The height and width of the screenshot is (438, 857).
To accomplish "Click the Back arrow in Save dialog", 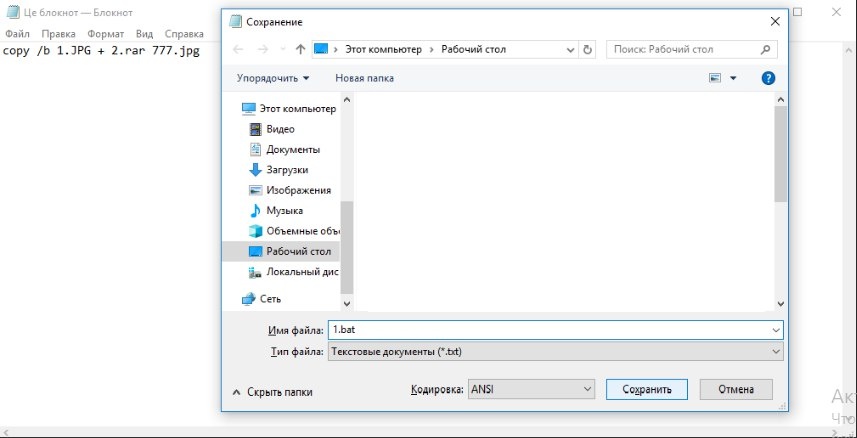I will click(238, 49).
